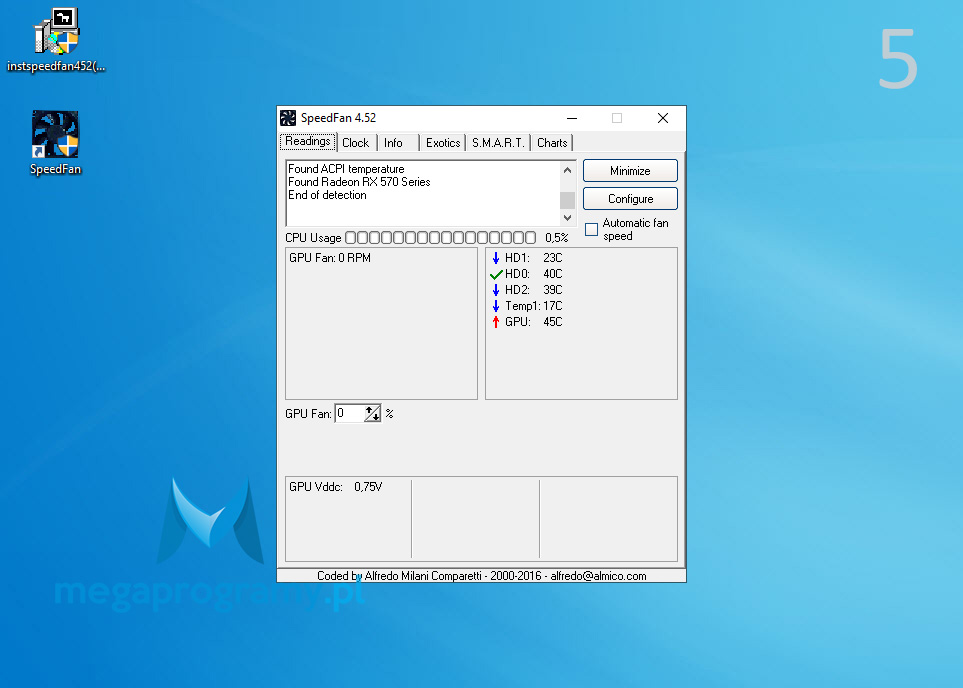The height and width of the screenshot is (688, 963).
Task: Click the red up arrow beside GPU
Action: tap(496, 322)
